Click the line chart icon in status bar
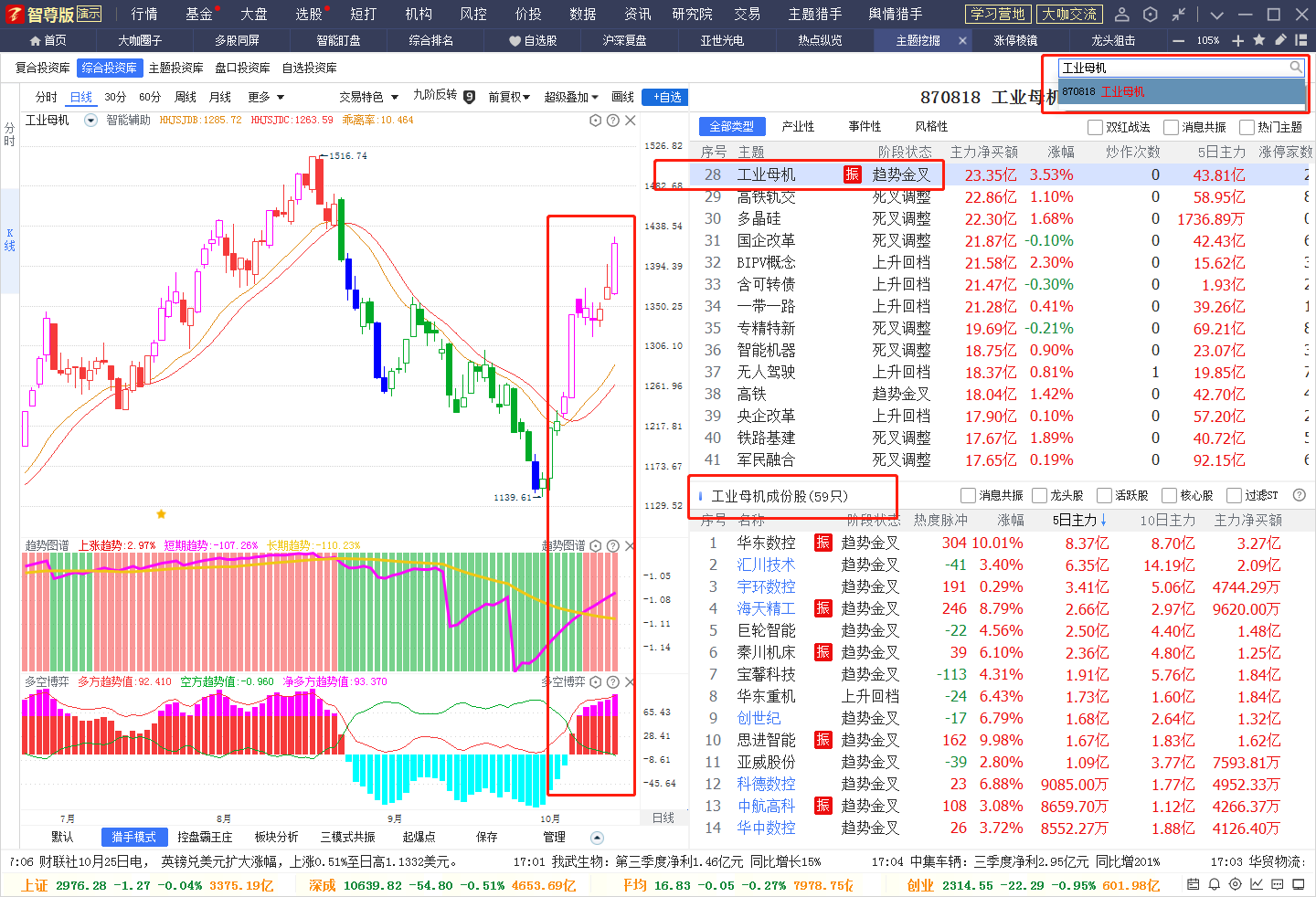 (1257, 884)
